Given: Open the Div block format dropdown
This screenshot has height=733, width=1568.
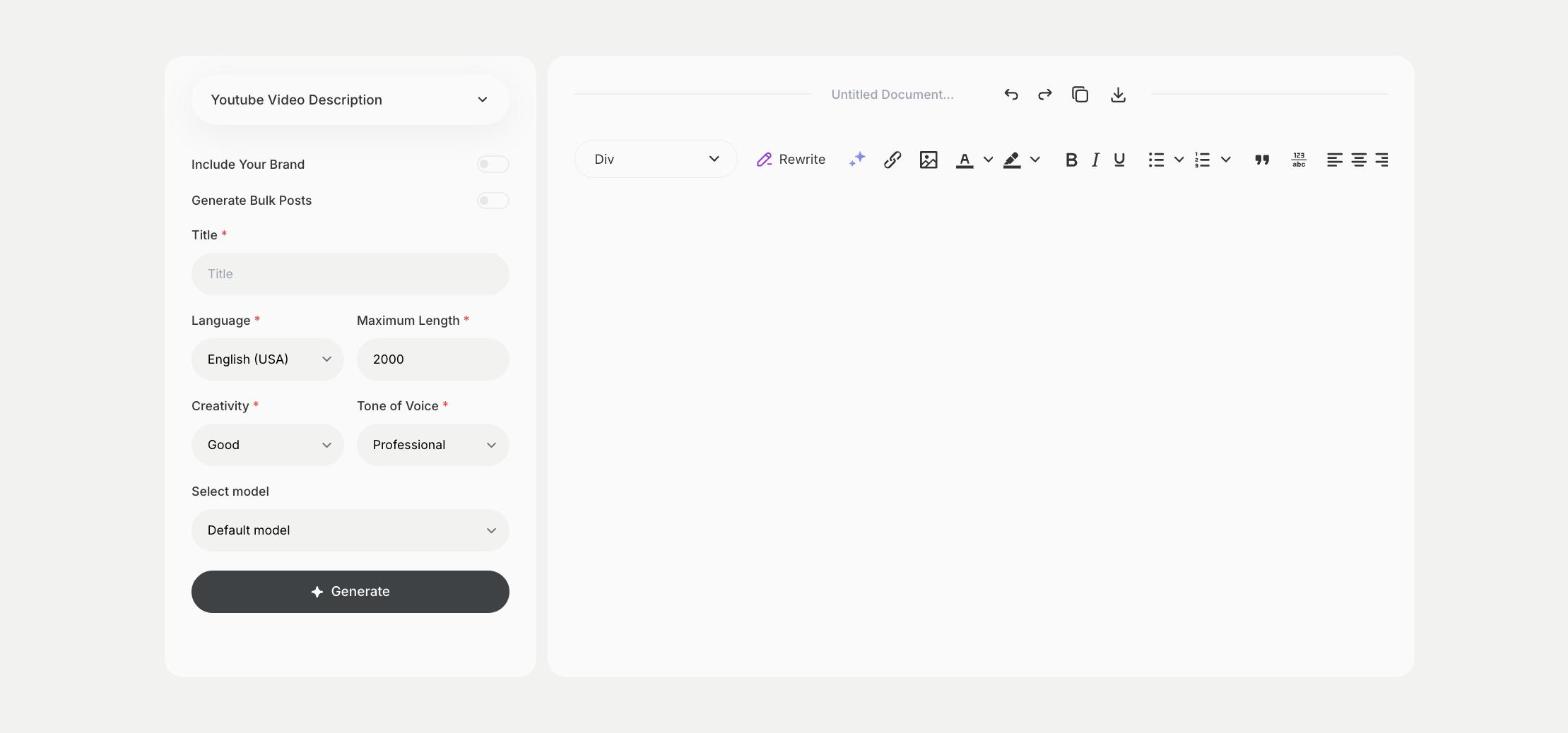Looking at the screenshot, I should click(x=656, y=159).
